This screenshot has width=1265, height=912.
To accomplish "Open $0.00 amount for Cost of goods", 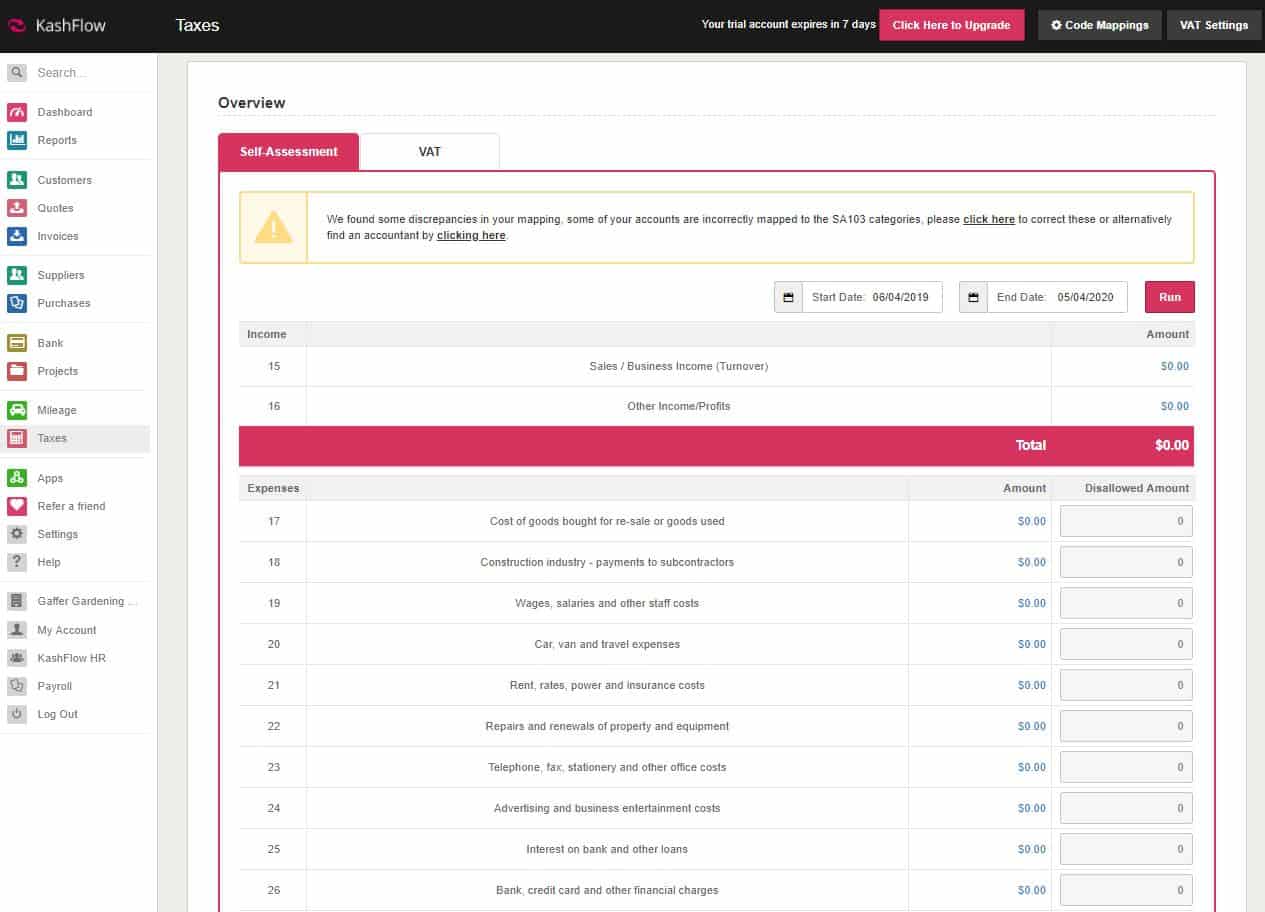I will point(1032,521).
